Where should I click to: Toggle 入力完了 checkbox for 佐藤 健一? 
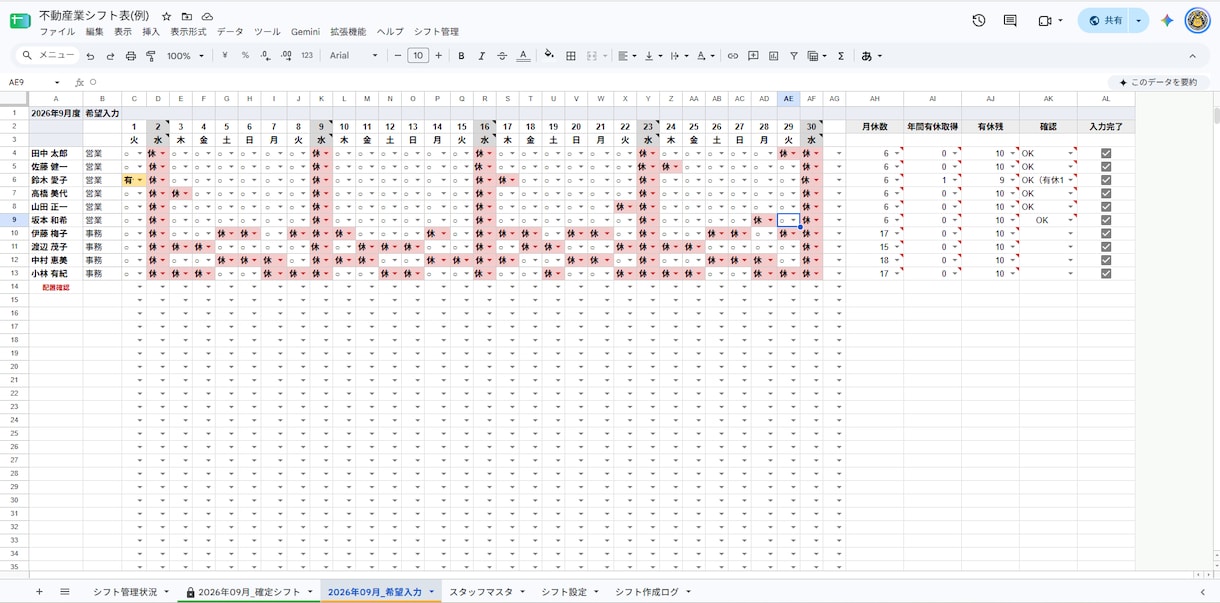pyautogui.click(x=1106, y=167)
